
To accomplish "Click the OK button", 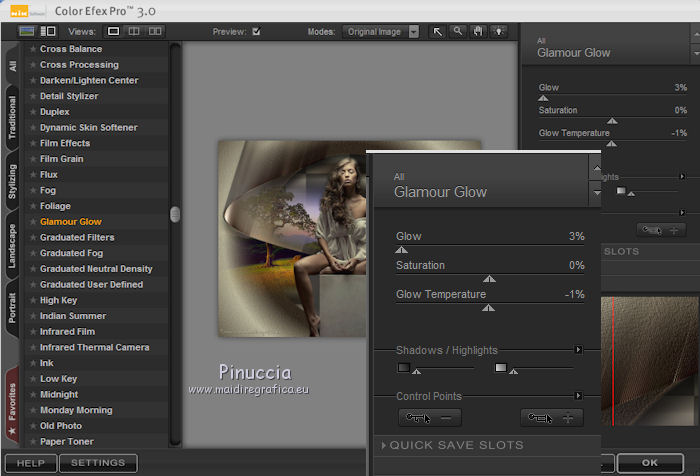I will click(650, 463).
